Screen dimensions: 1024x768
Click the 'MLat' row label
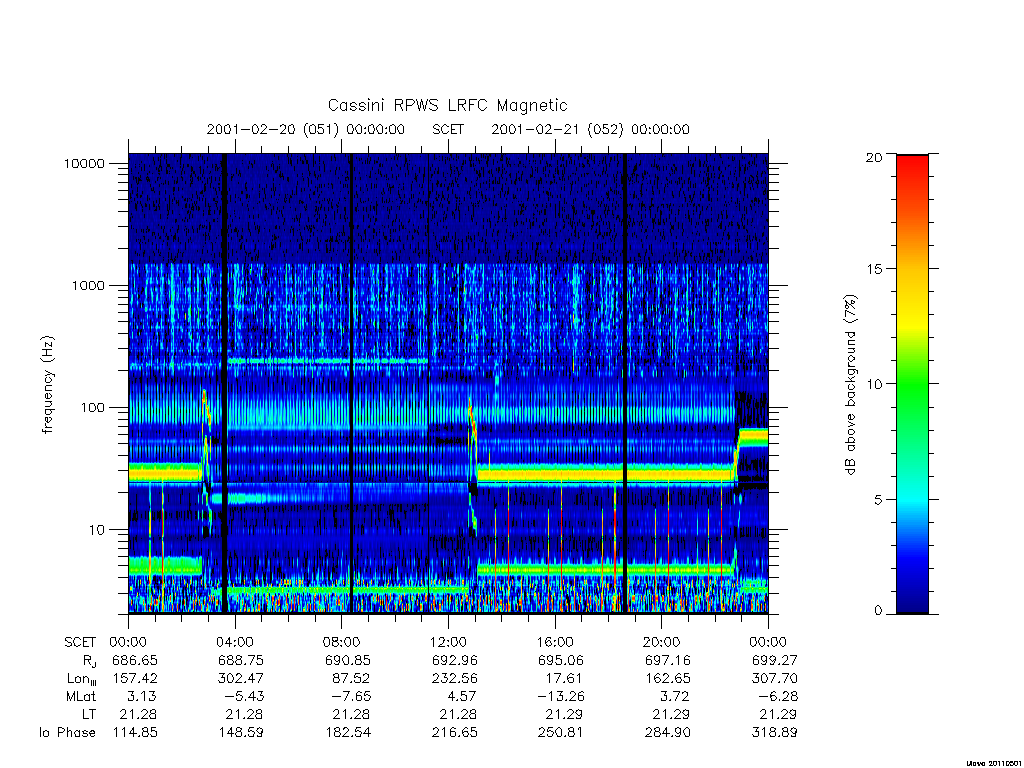coord(81,697)
